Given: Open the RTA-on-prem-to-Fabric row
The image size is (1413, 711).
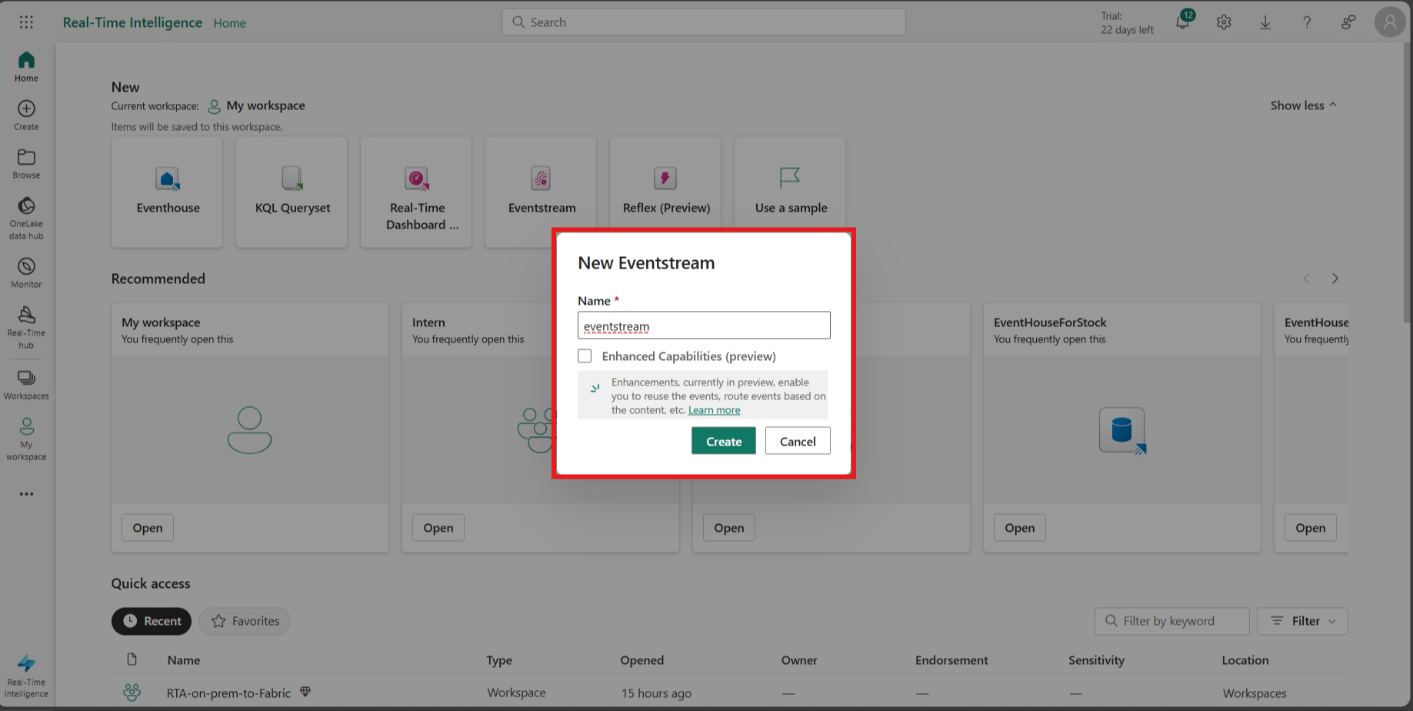Looking at the screenshot, I should click(x=730, y=692).
